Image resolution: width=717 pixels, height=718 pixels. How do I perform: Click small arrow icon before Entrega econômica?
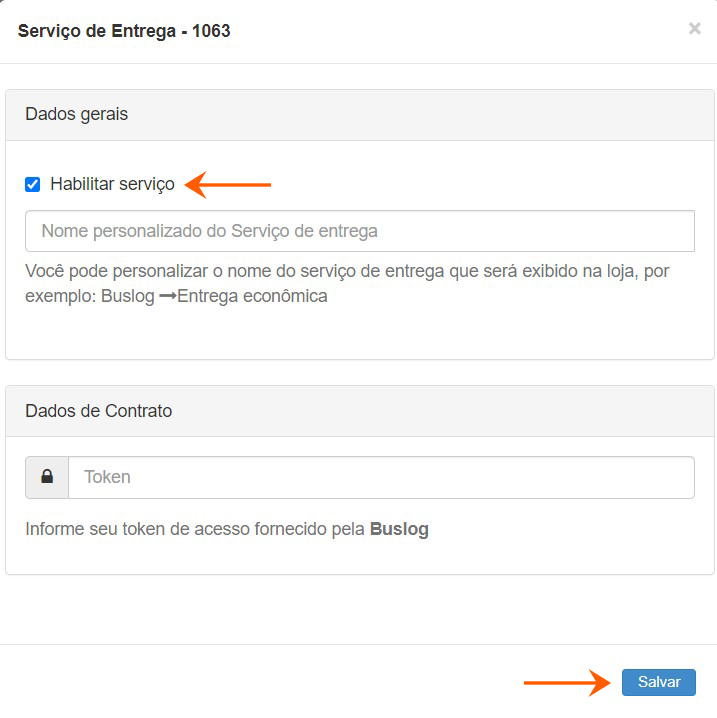point(167,296)
